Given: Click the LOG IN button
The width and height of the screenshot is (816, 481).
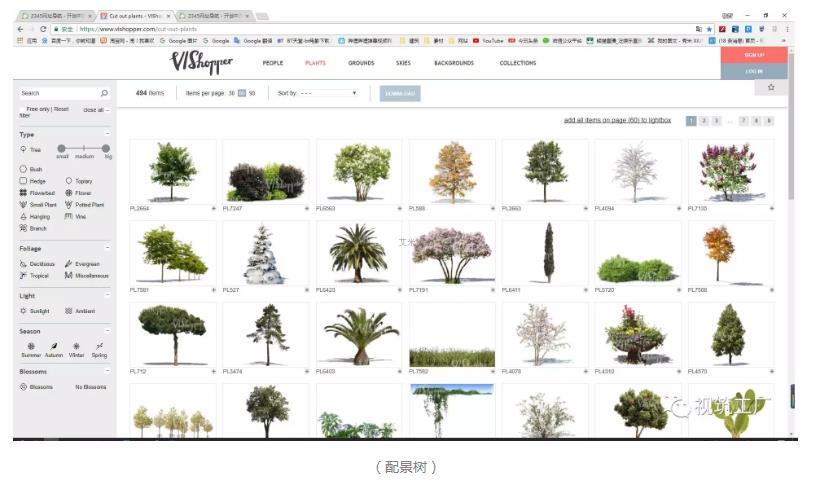Looking at the screenshot, I should coord(754,71).
